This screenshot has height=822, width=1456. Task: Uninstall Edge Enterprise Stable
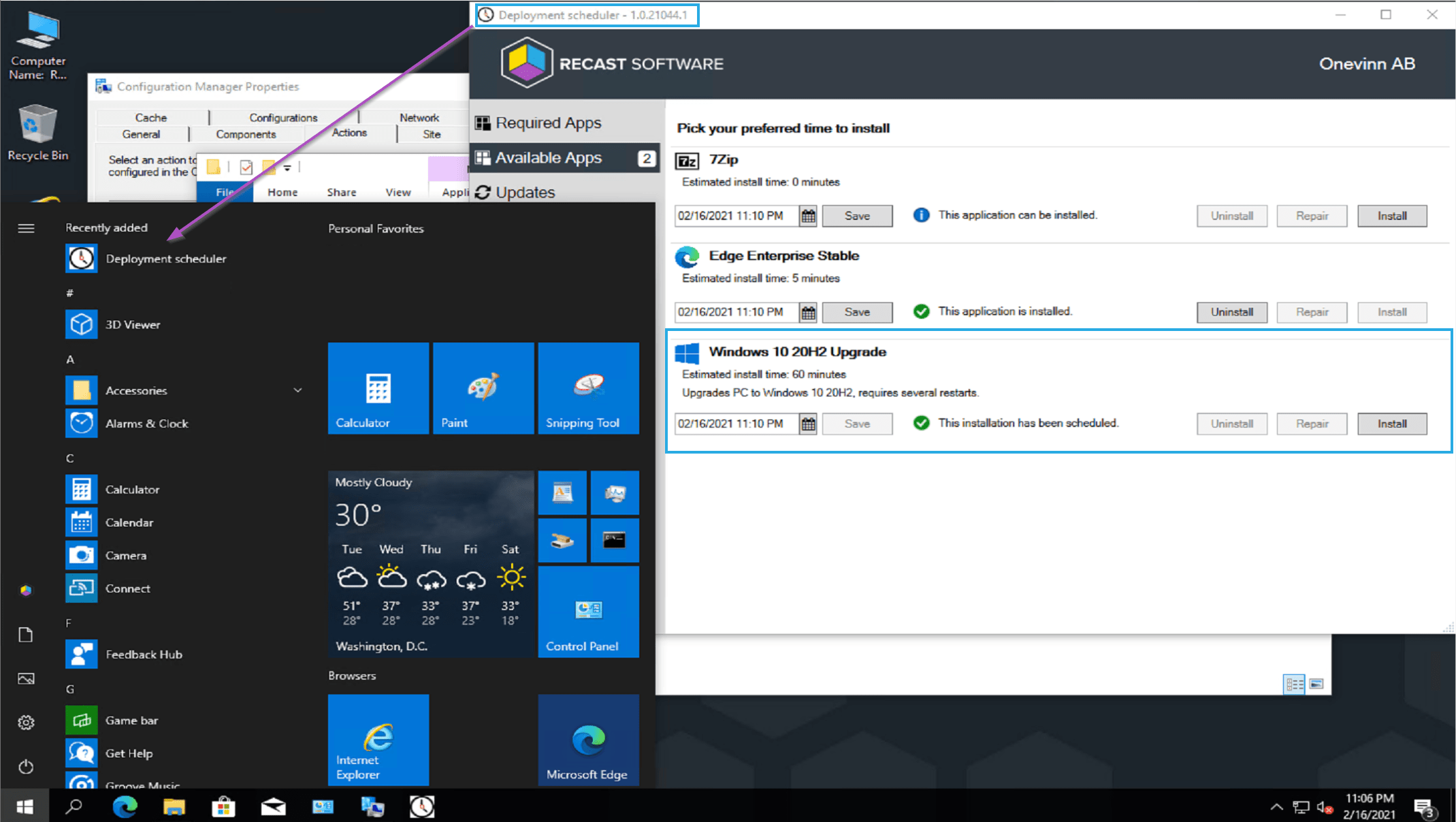coord(1231,312)
